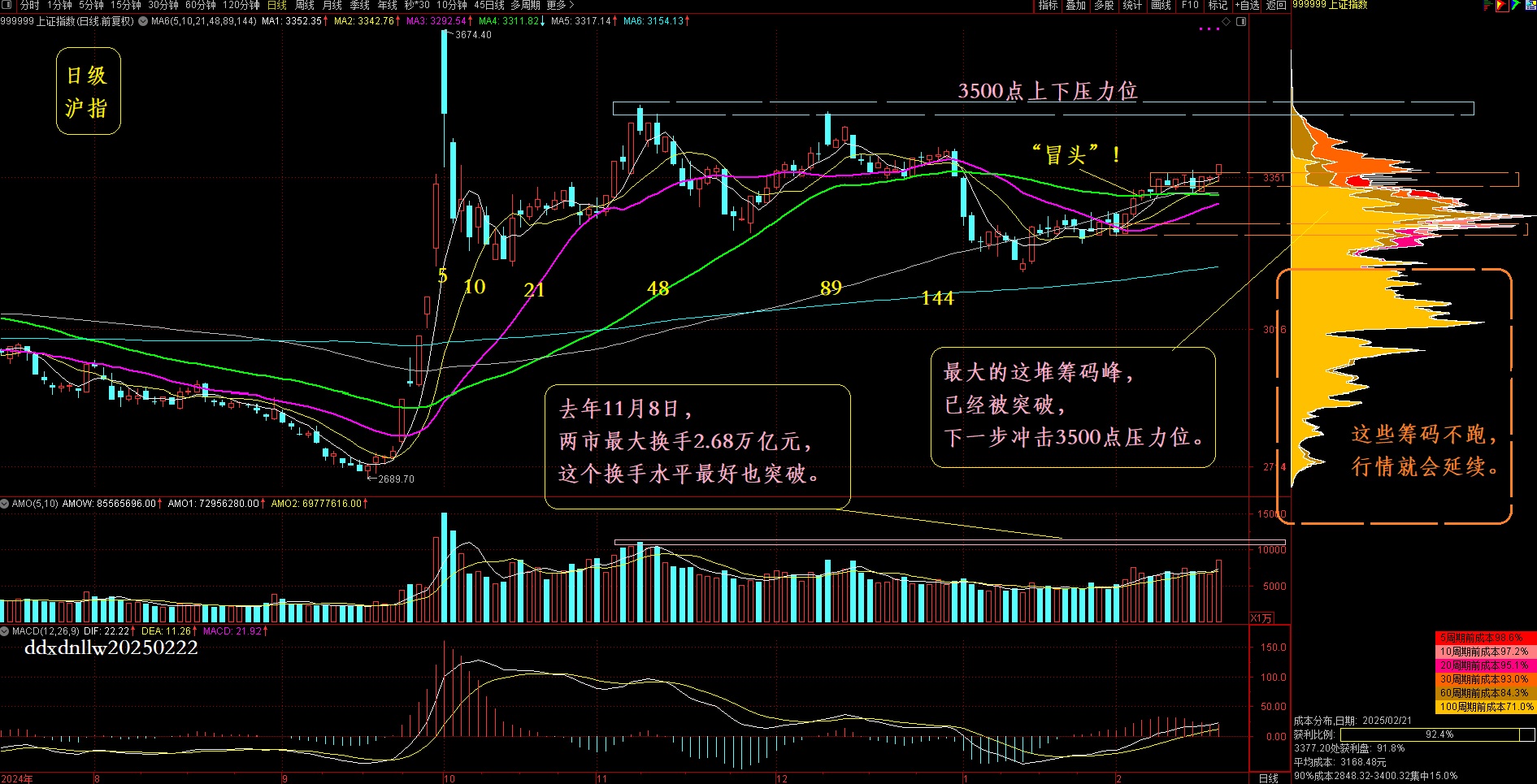Image resolution: width=1537 pixels, height=784 pixels.
Task: Select the 45日线 period
Action: (x=489, y=5)
